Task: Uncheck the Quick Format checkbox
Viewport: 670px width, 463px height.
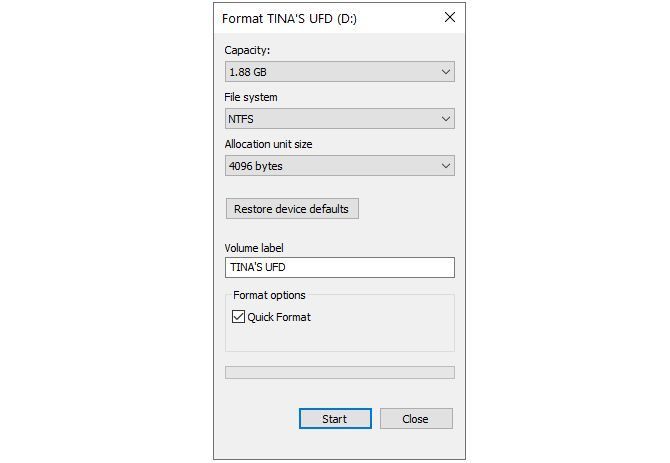Action: pyautogui.click(x=238, y=317)
